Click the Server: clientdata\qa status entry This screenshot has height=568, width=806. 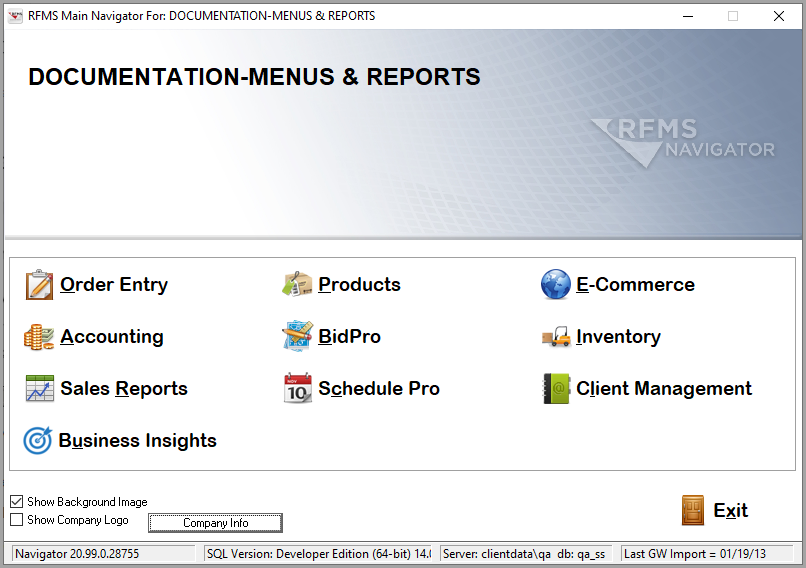(526, 554)
